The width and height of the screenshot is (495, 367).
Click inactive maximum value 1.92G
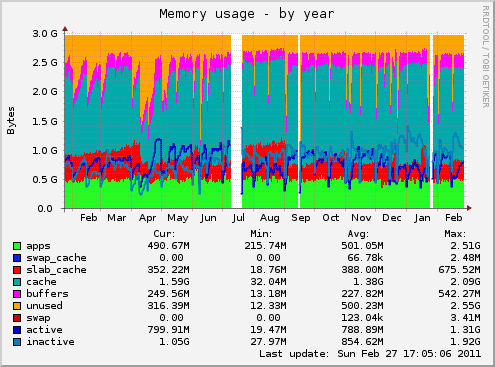click(465, 342)
